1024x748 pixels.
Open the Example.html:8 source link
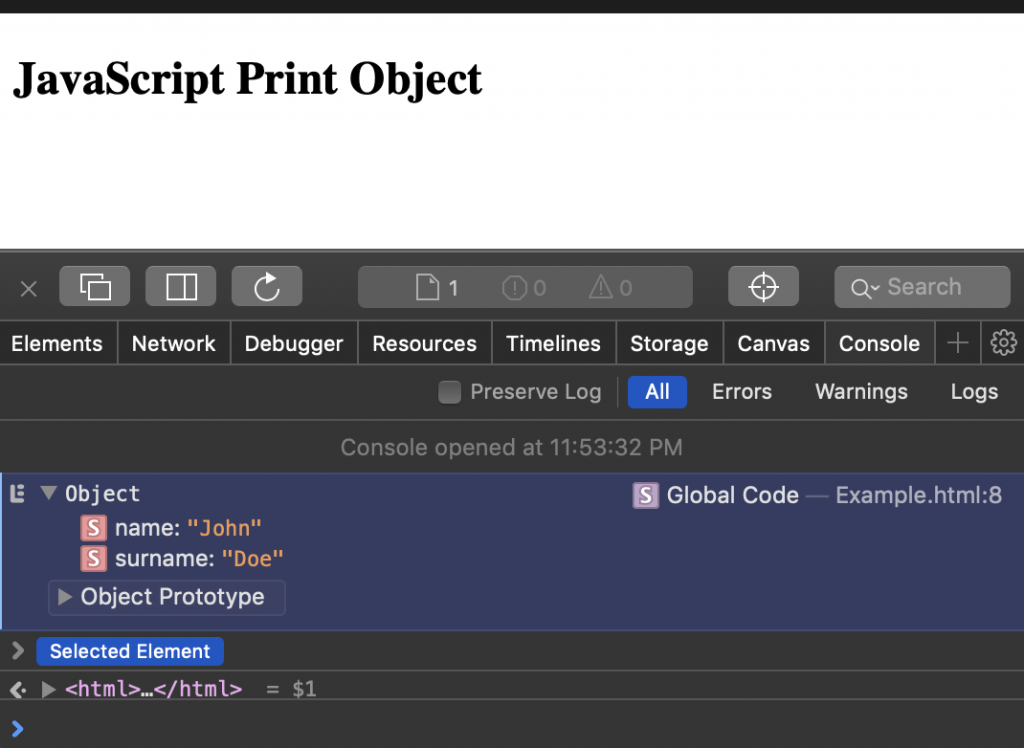(x=918, y=494)
